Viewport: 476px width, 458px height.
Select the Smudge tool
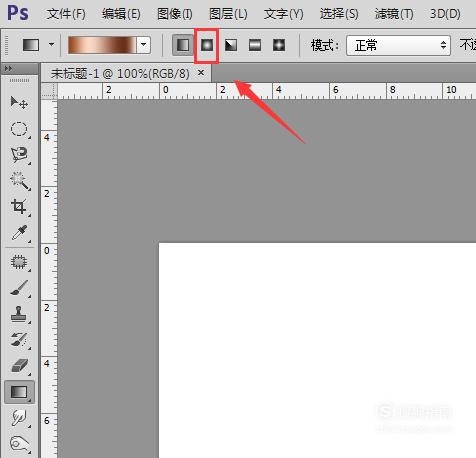19,418
